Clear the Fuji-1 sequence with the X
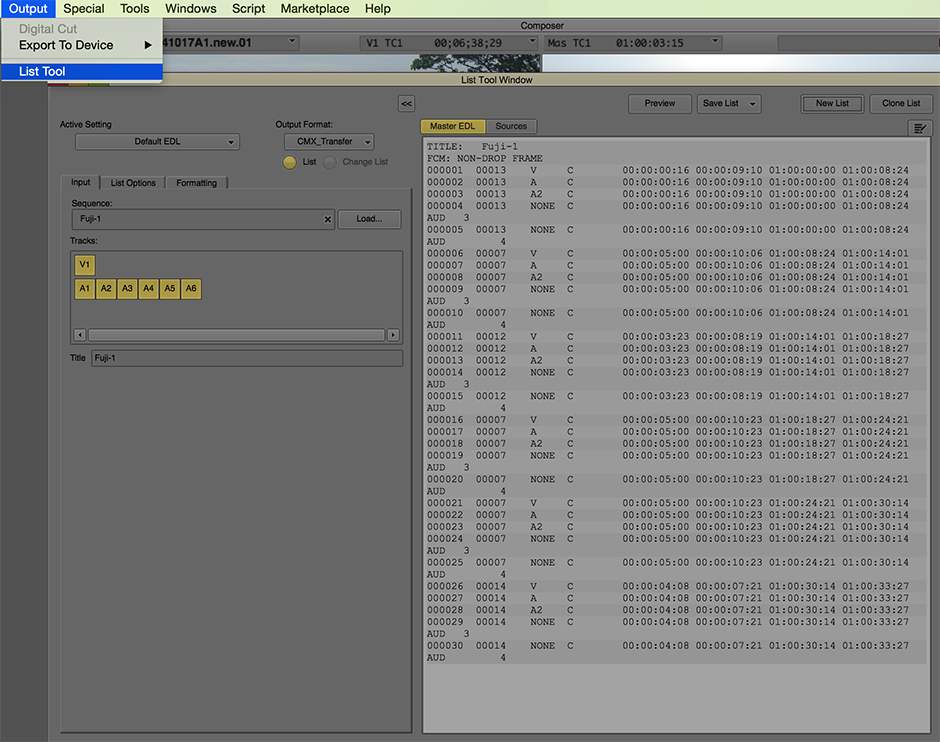Image resolution: width=940 pixels, height=742 pixels. pyautogui.click(x=328, y=219)
